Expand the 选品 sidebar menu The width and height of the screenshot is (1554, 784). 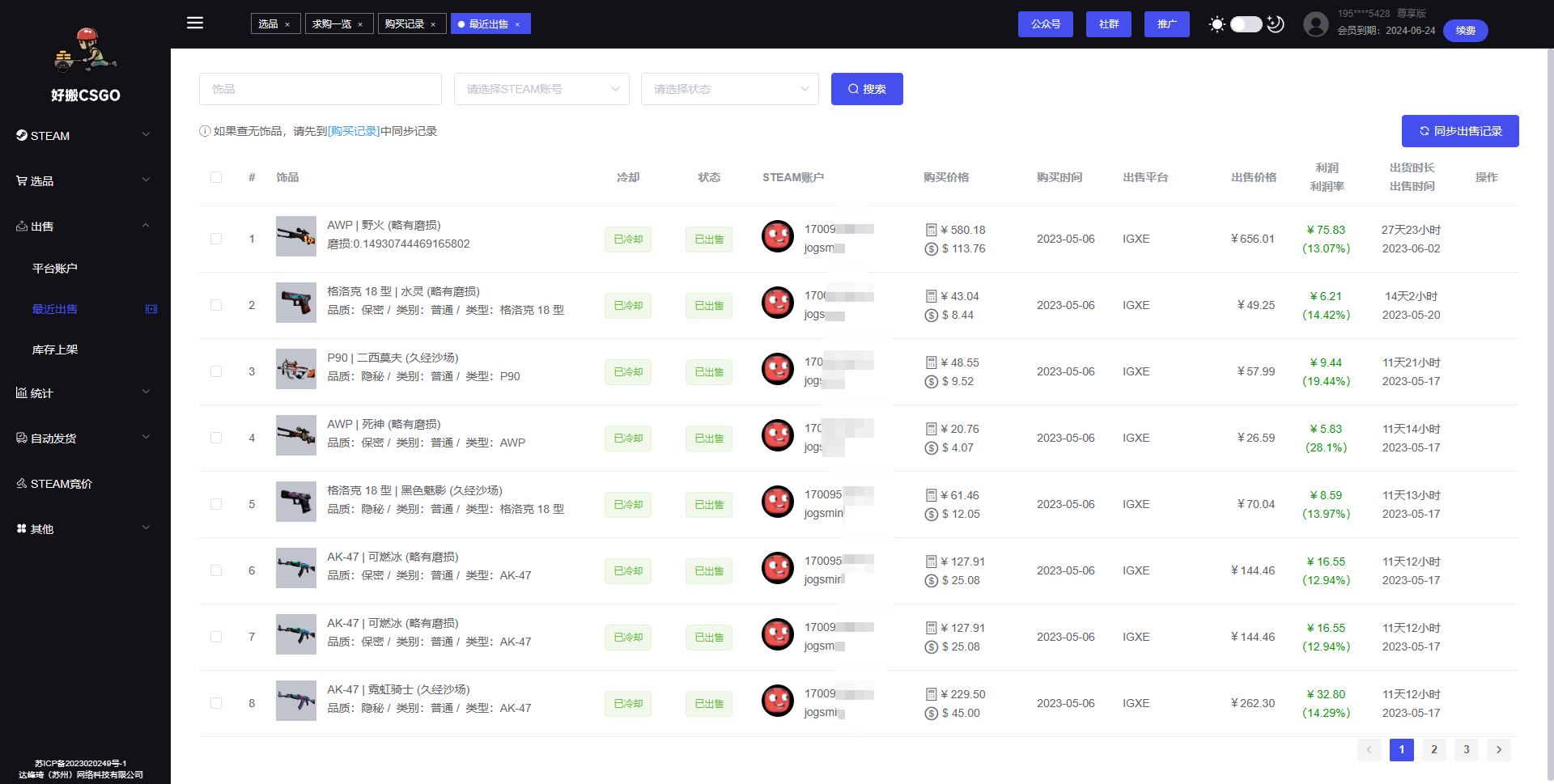tap(85, 181)
